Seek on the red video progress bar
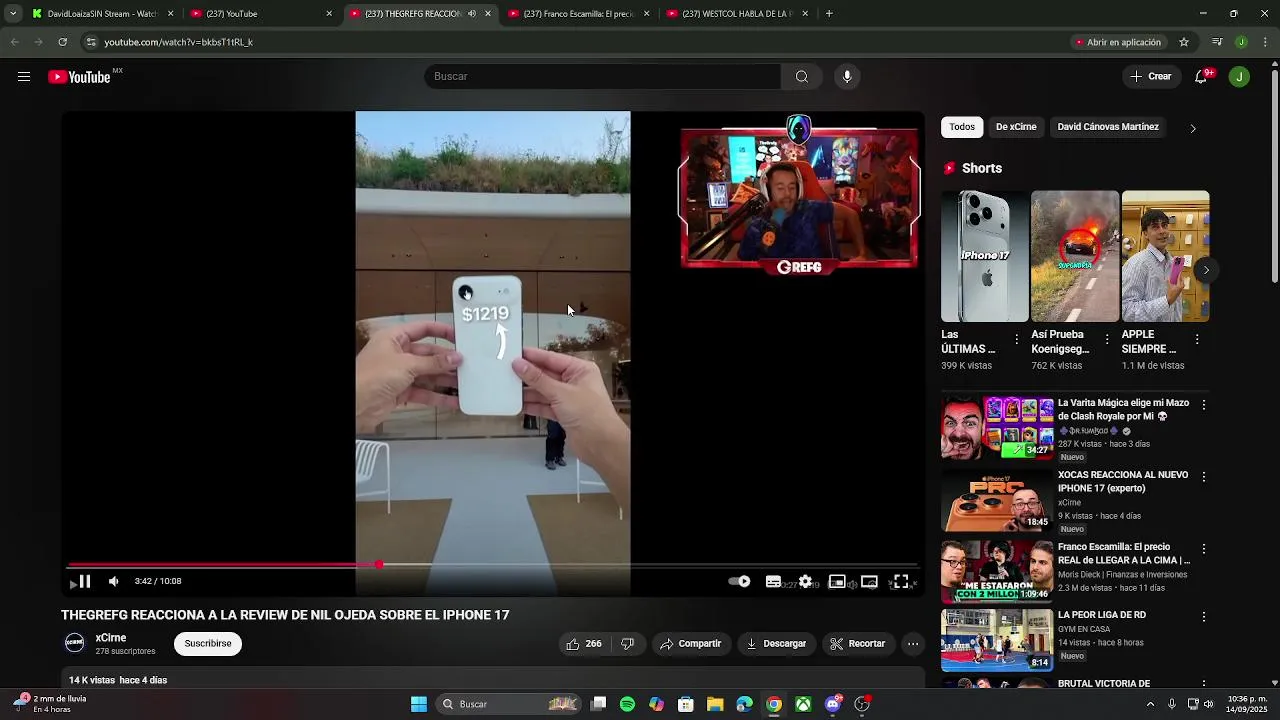1280x720 pixels. pos(492,565)
